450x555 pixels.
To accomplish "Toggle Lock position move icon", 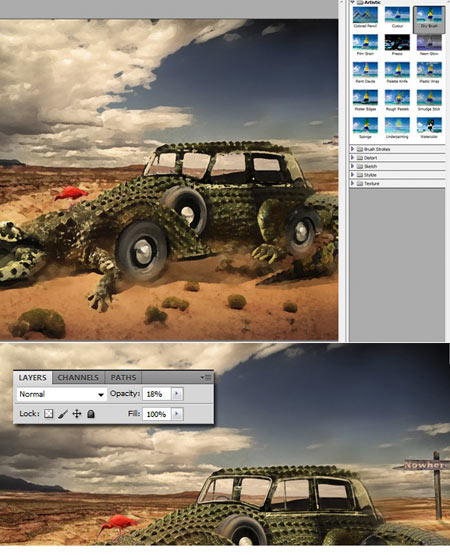I will click(x=77, y=414).
